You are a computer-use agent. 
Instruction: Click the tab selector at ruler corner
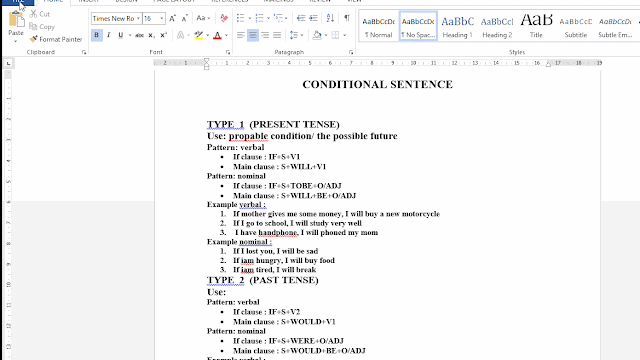(x=8, y=63)
